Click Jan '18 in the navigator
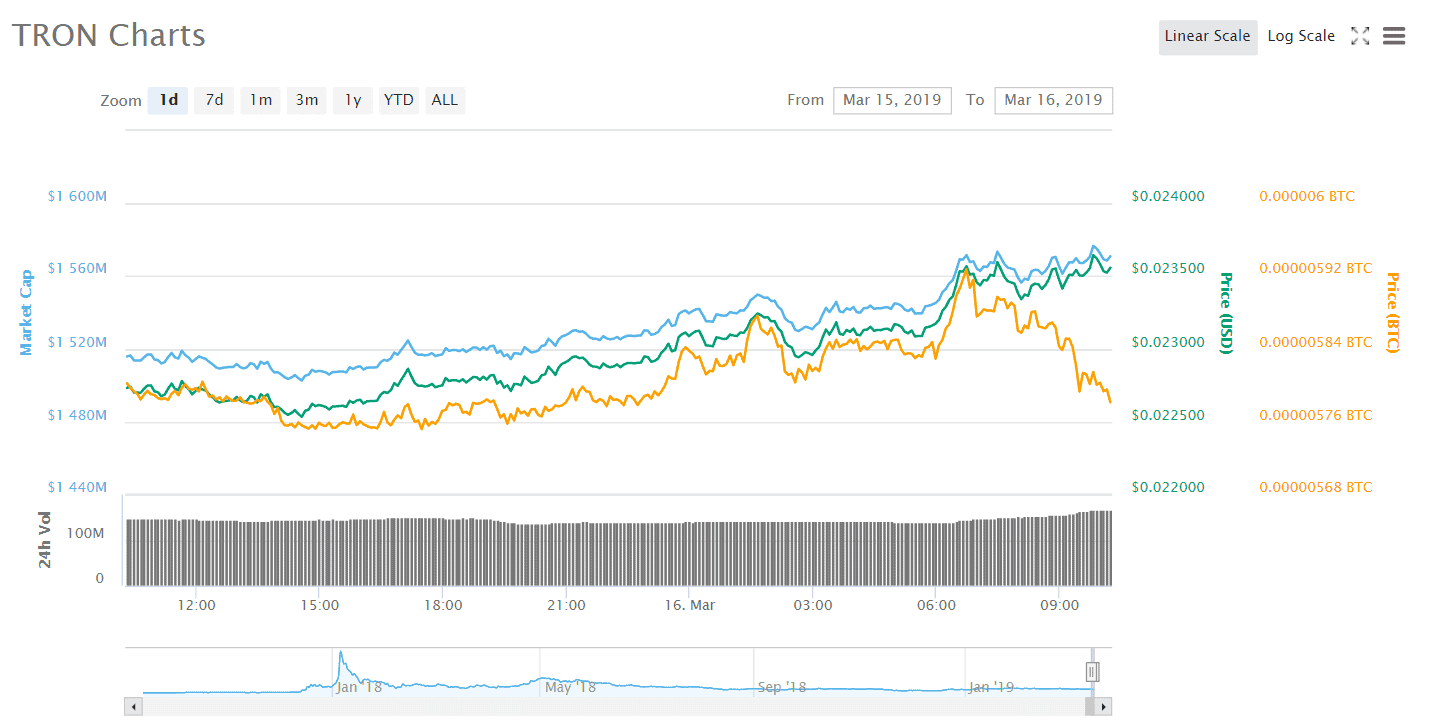Screen dimensions: 1440x723 (359, 687)
